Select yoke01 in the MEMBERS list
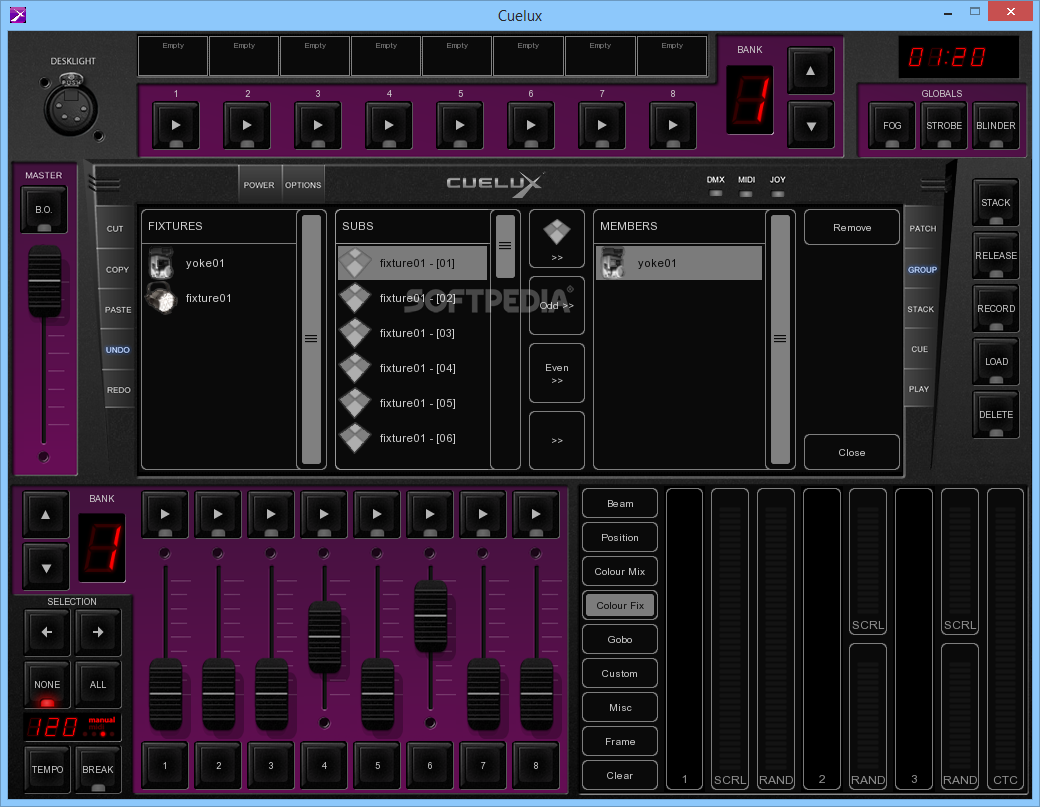Viewport: 1040px width, 807px height. 679,263
